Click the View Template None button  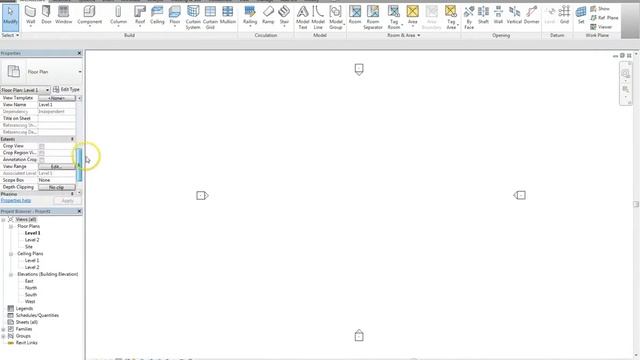(x=57, y=98)
